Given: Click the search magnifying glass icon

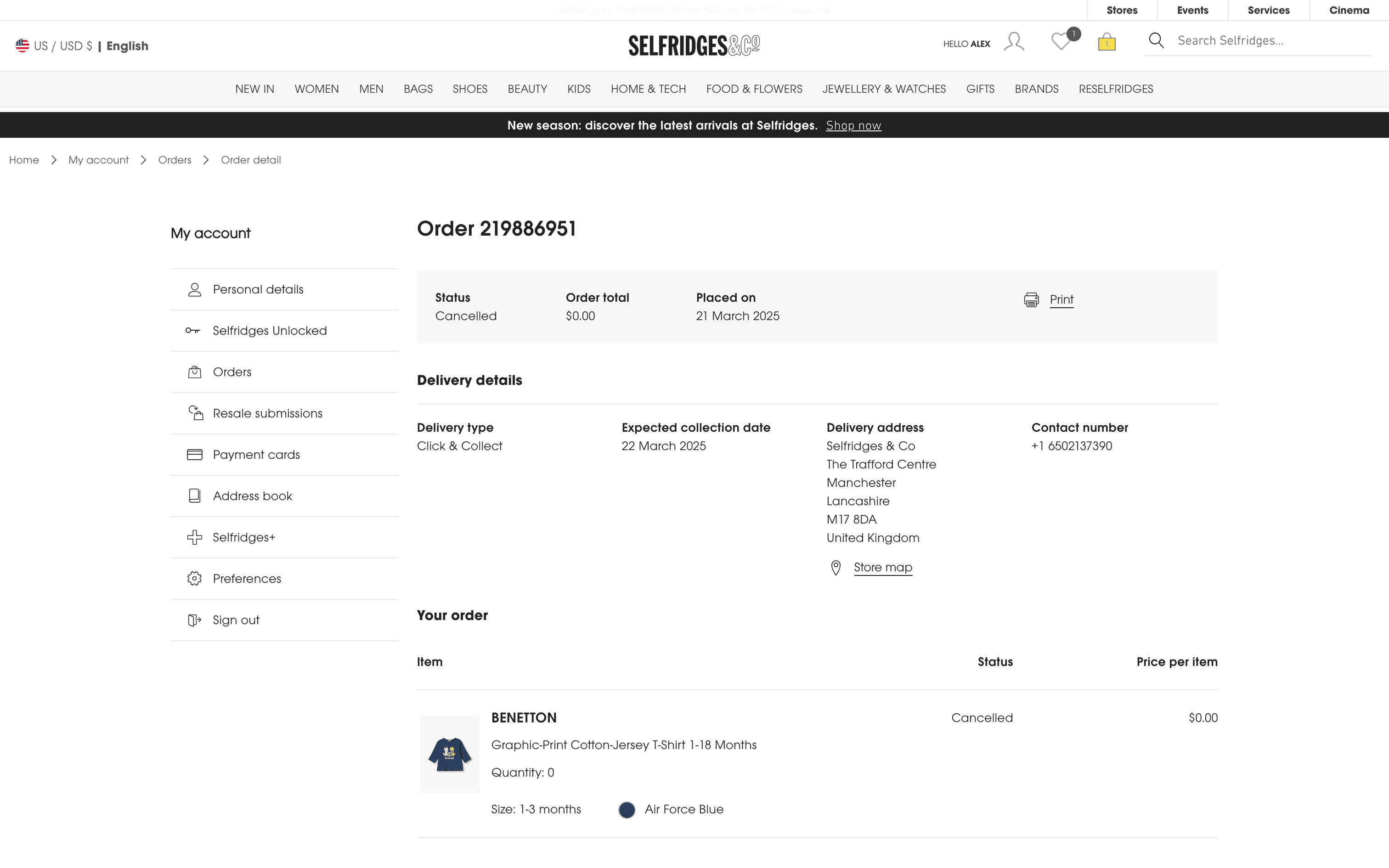Looking at the screenshot, I should [1156, 41].
